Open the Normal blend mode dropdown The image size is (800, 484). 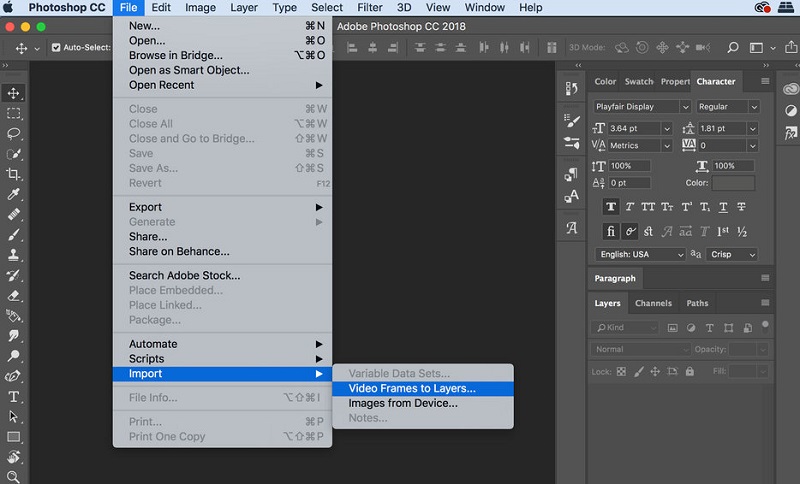[641, 349]
